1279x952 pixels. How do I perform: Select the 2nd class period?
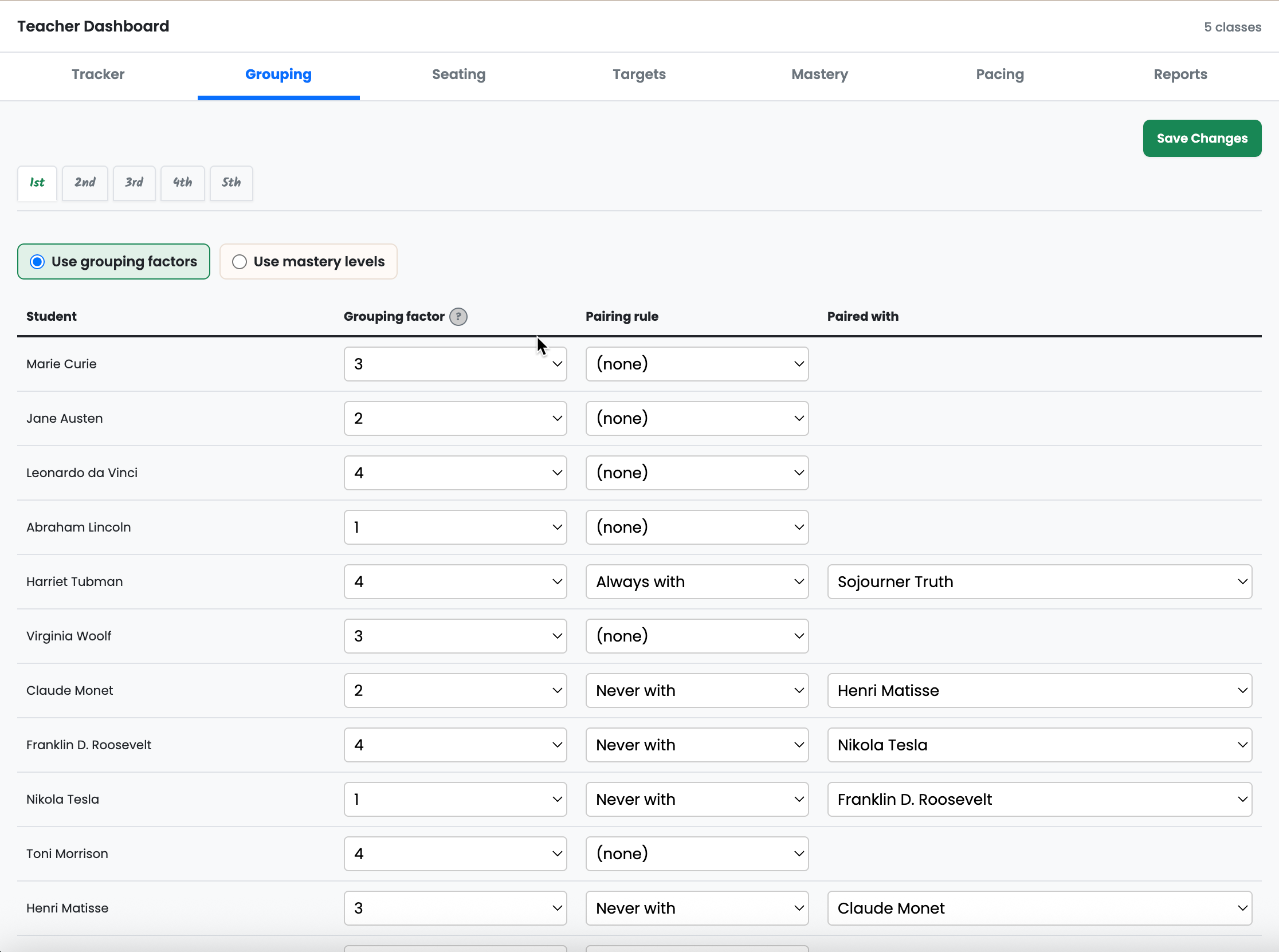(85, 183)
